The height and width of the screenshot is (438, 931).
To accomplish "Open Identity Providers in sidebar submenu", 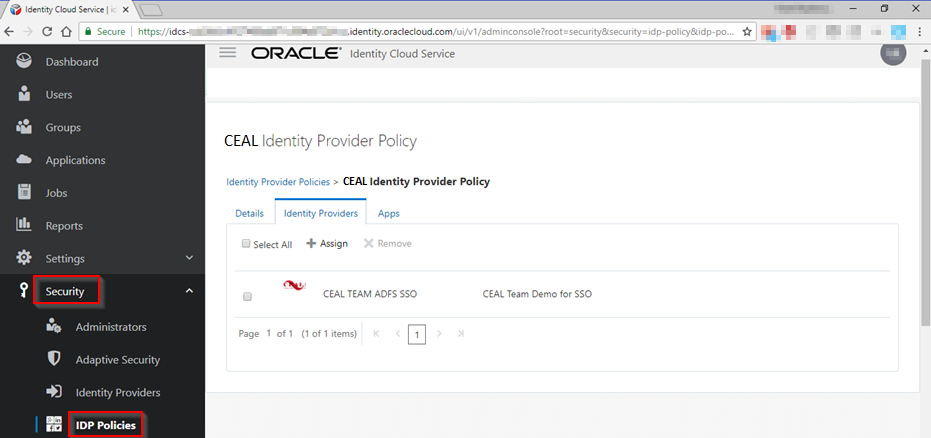I will pyautogui.click(x=118, y=392).
